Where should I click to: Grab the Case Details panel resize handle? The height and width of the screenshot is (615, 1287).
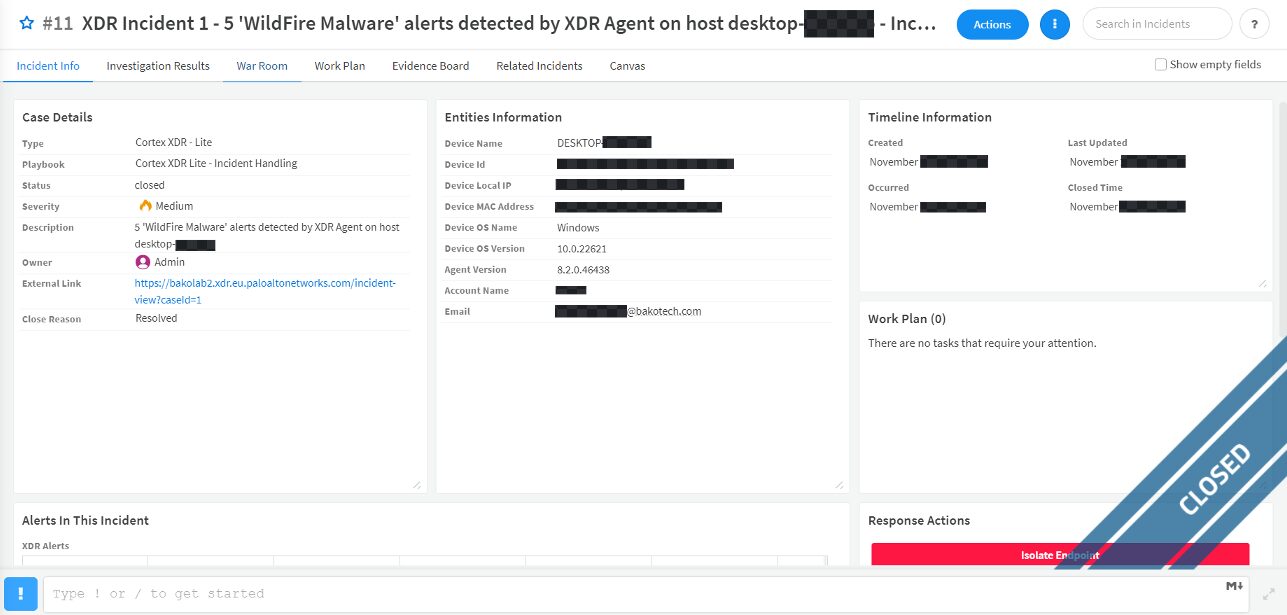point(416,484)
